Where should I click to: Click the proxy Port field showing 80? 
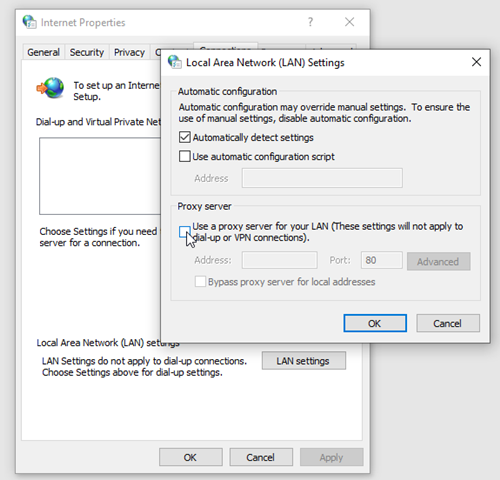pos(382,260)
